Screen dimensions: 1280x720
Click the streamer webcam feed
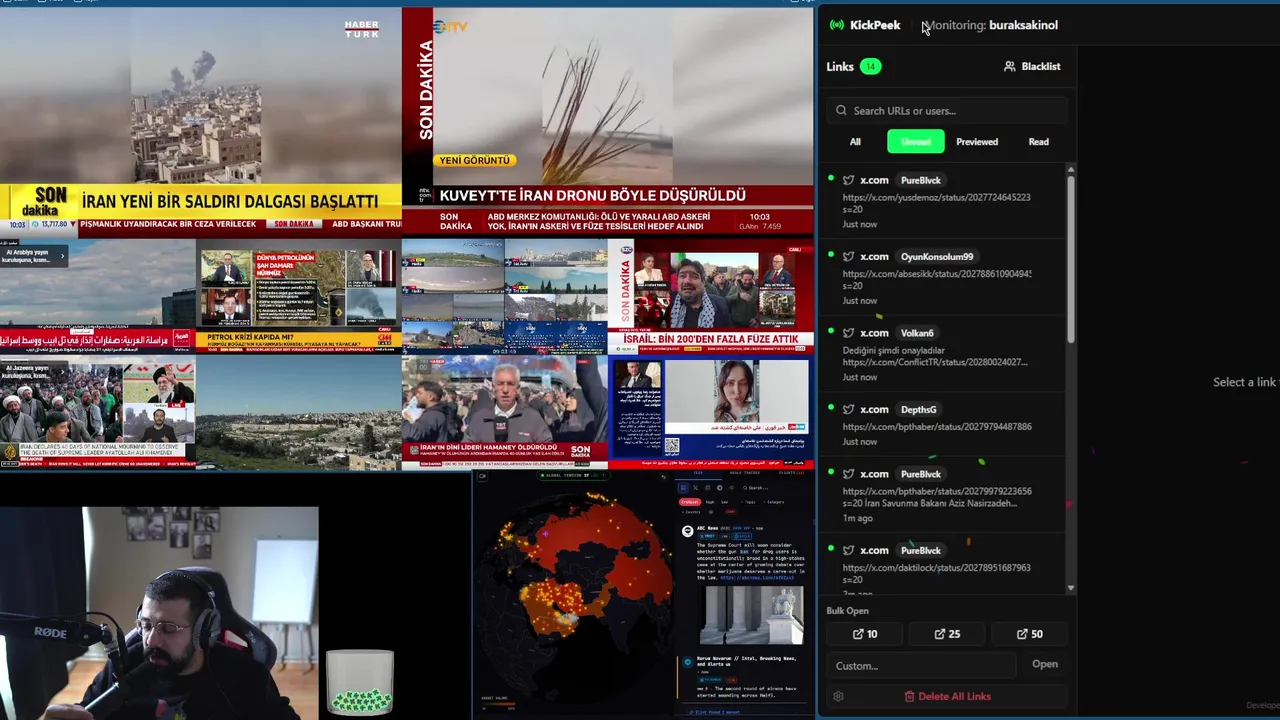coord(160,612)
